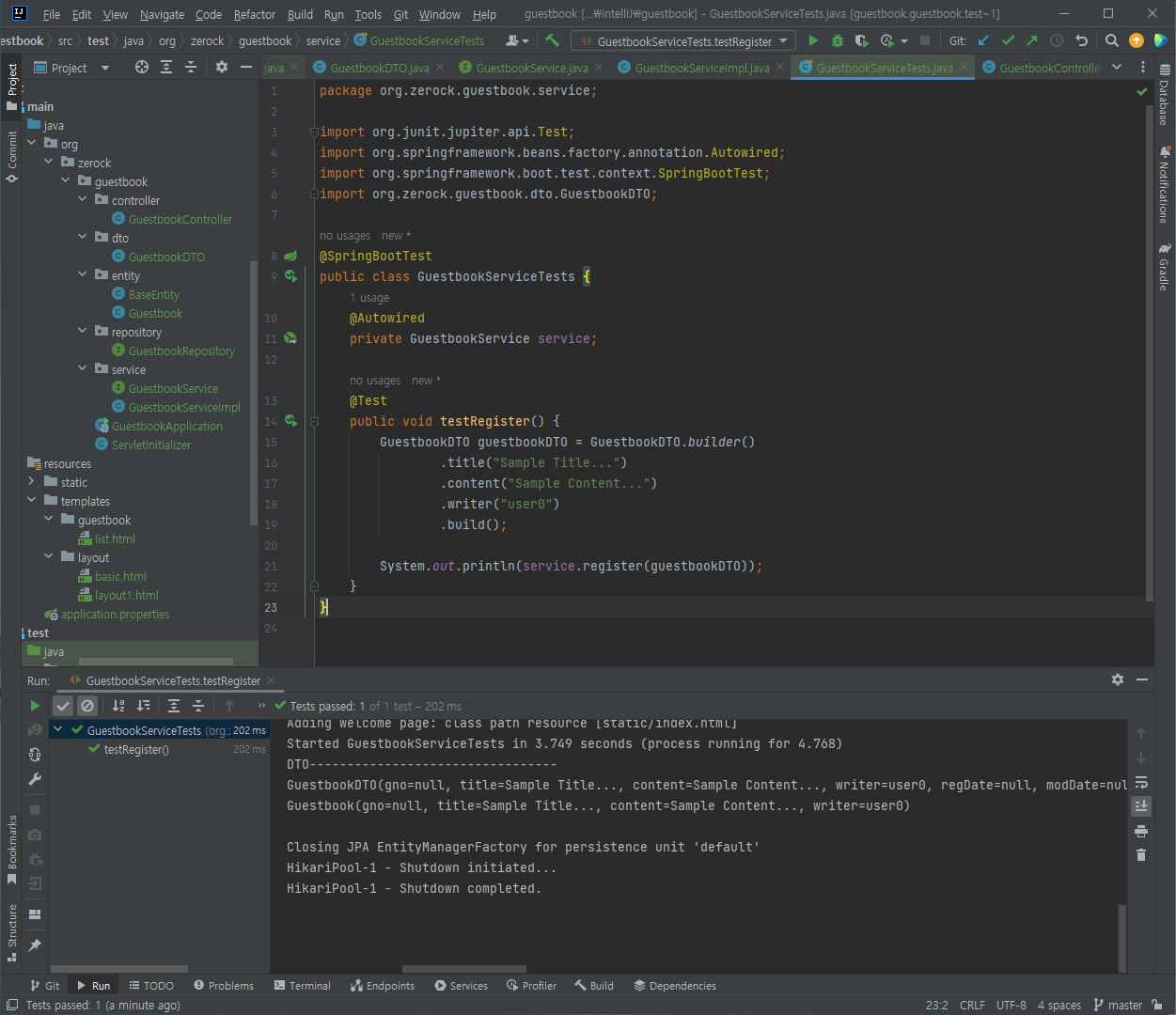This screenshot has height=1015, width=1176.
Task: Commit changes with the Git checkmark icon
Action: [x=1008, y=40]
